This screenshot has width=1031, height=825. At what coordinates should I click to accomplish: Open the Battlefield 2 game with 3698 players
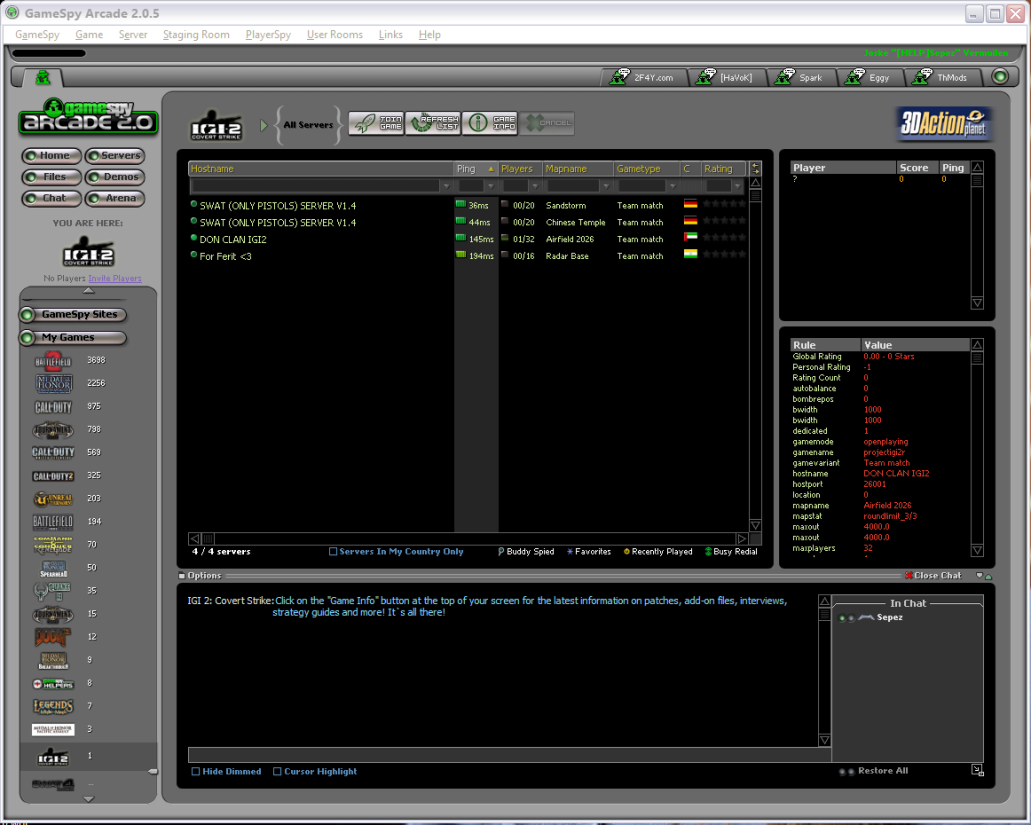(53, 361)
